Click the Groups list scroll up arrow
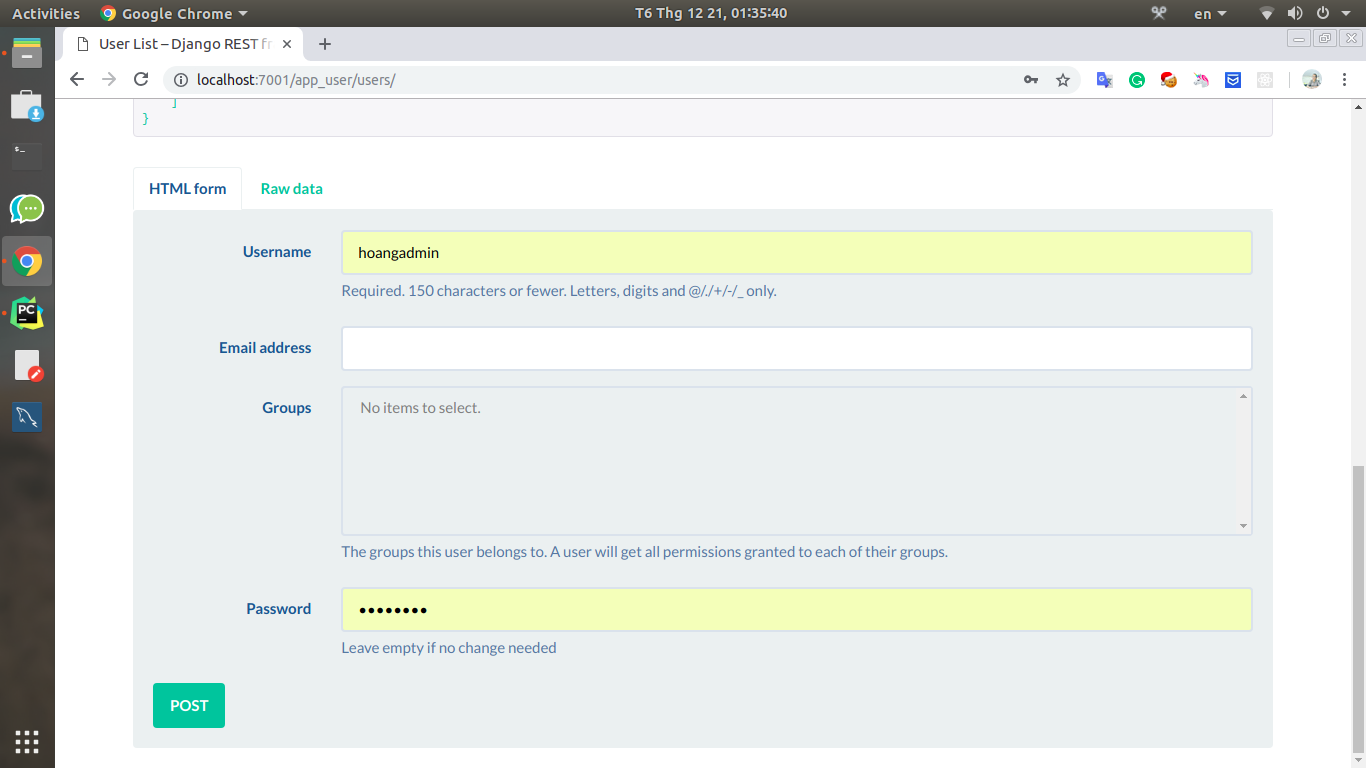Image resolution: width=1366 pixels, height=768 pixels. [x=1243, y=396]
